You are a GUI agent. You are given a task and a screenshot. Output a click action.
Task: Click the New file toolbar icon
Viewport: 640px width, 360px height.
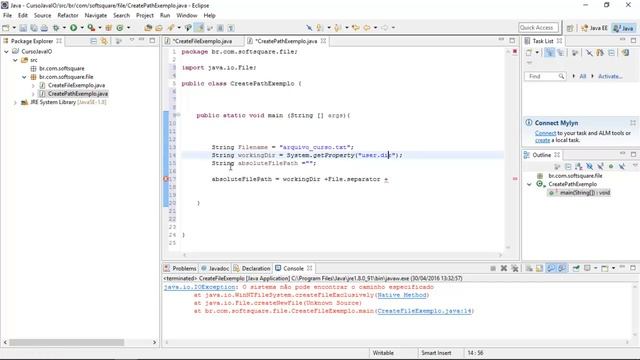coord(6,28)
